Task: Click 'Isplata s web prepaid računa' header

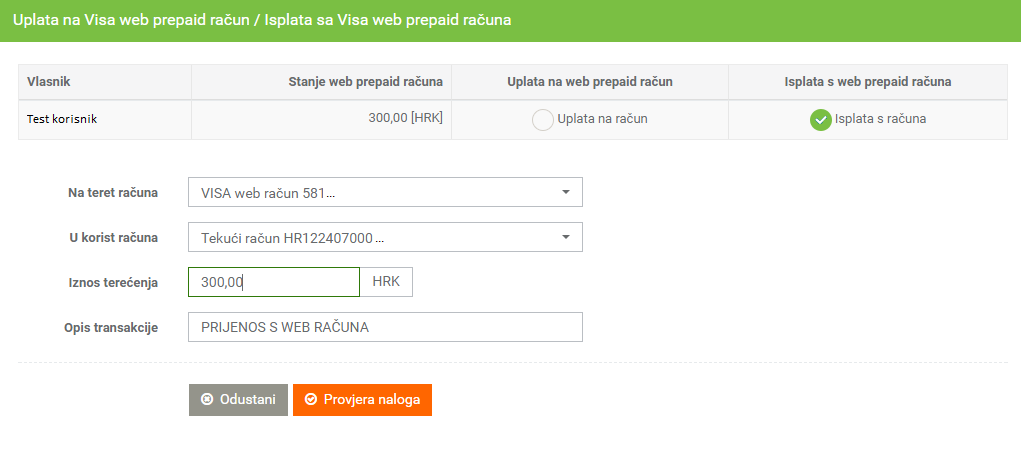Action: (x=868, y=82)
